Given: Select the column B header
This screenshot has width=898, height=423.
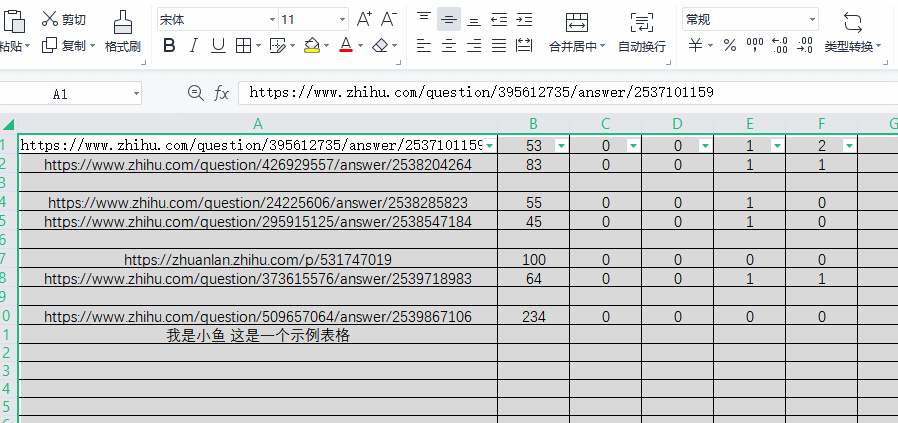Looking at the screenshot, I should tap(534, 124).
